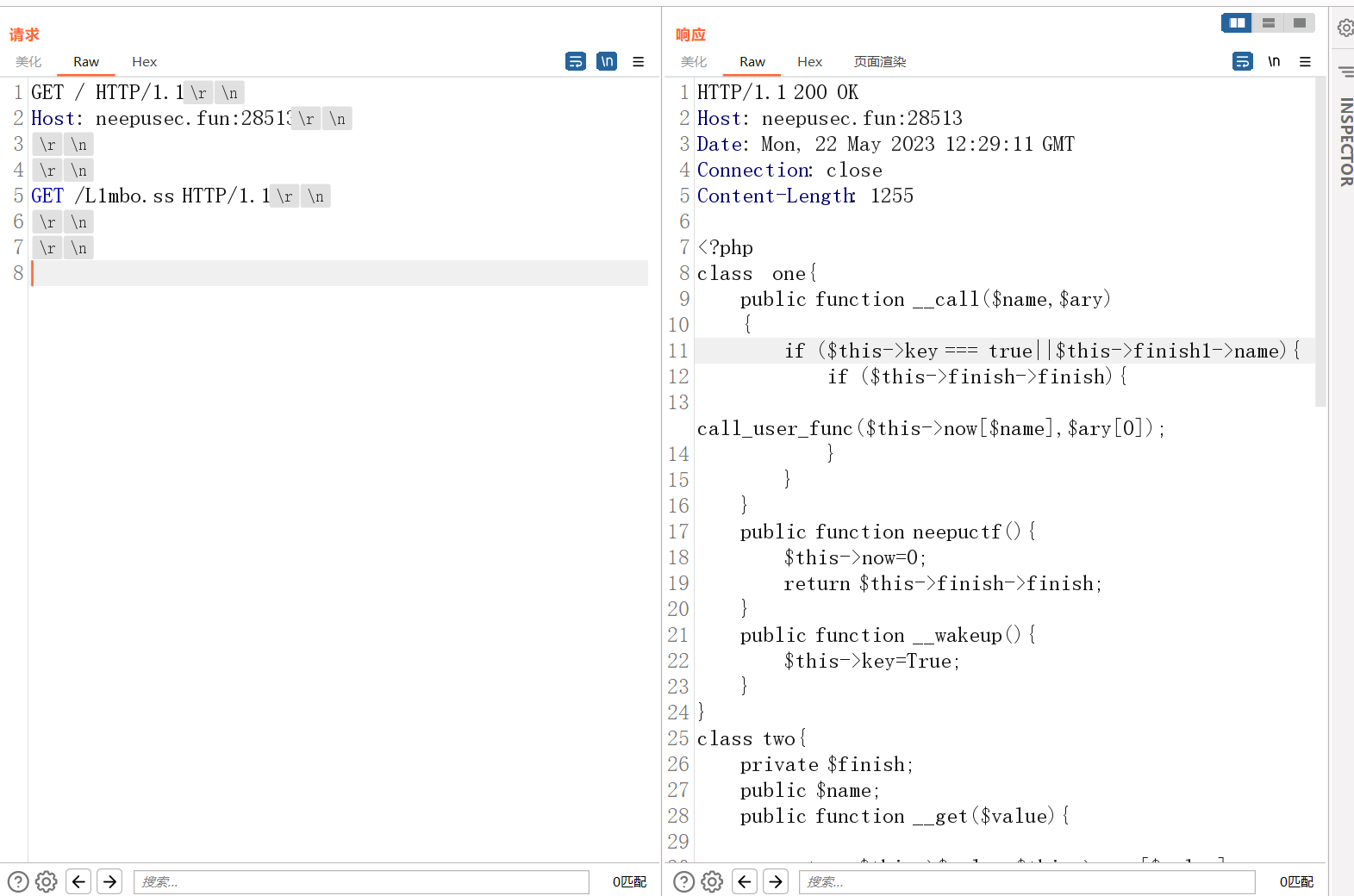This screenshot has width=1354, height=896.
Task: Focus the request search input field
Action: pyautogui.click(x=361, y=881)
